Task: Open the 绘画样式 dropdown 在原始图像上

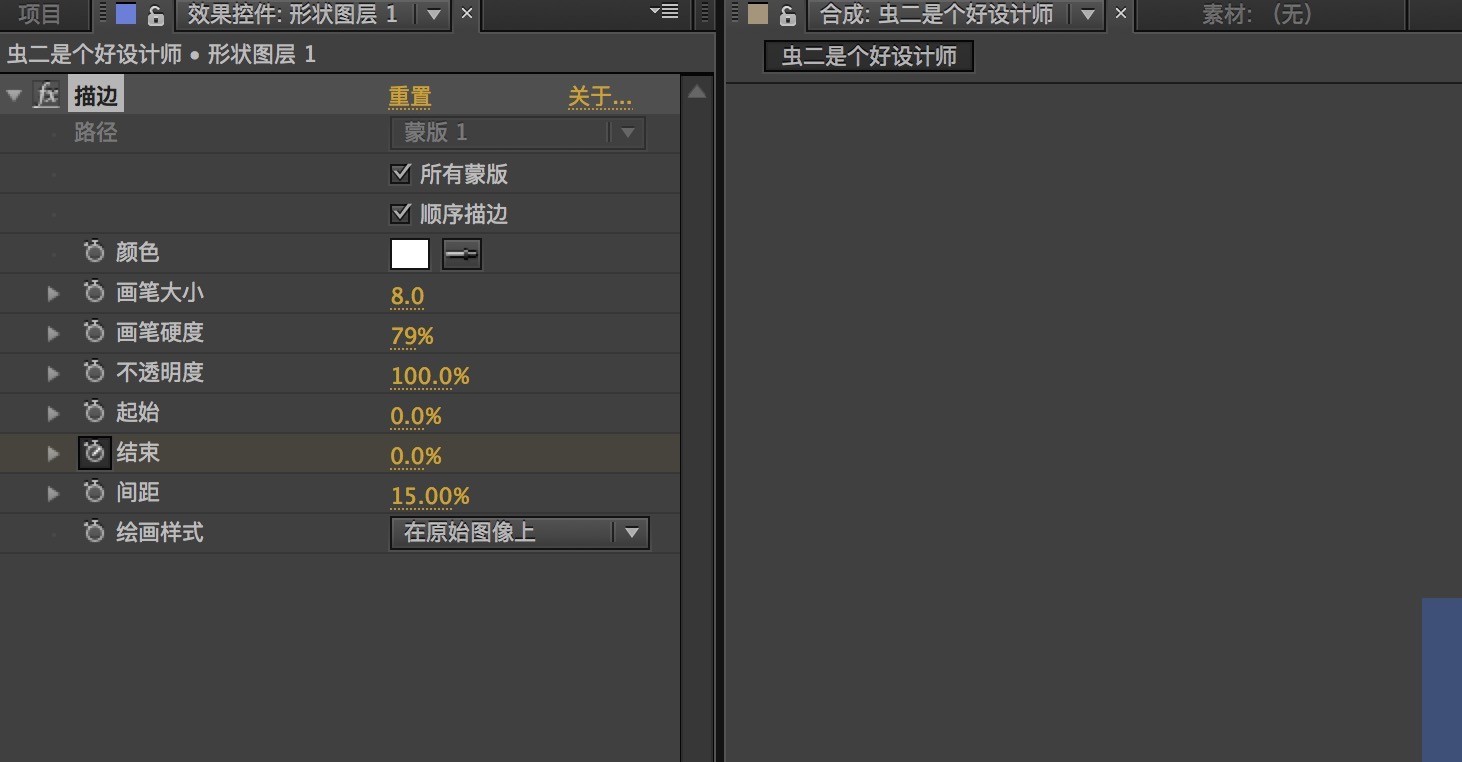Action: click(x=519, y=533)
